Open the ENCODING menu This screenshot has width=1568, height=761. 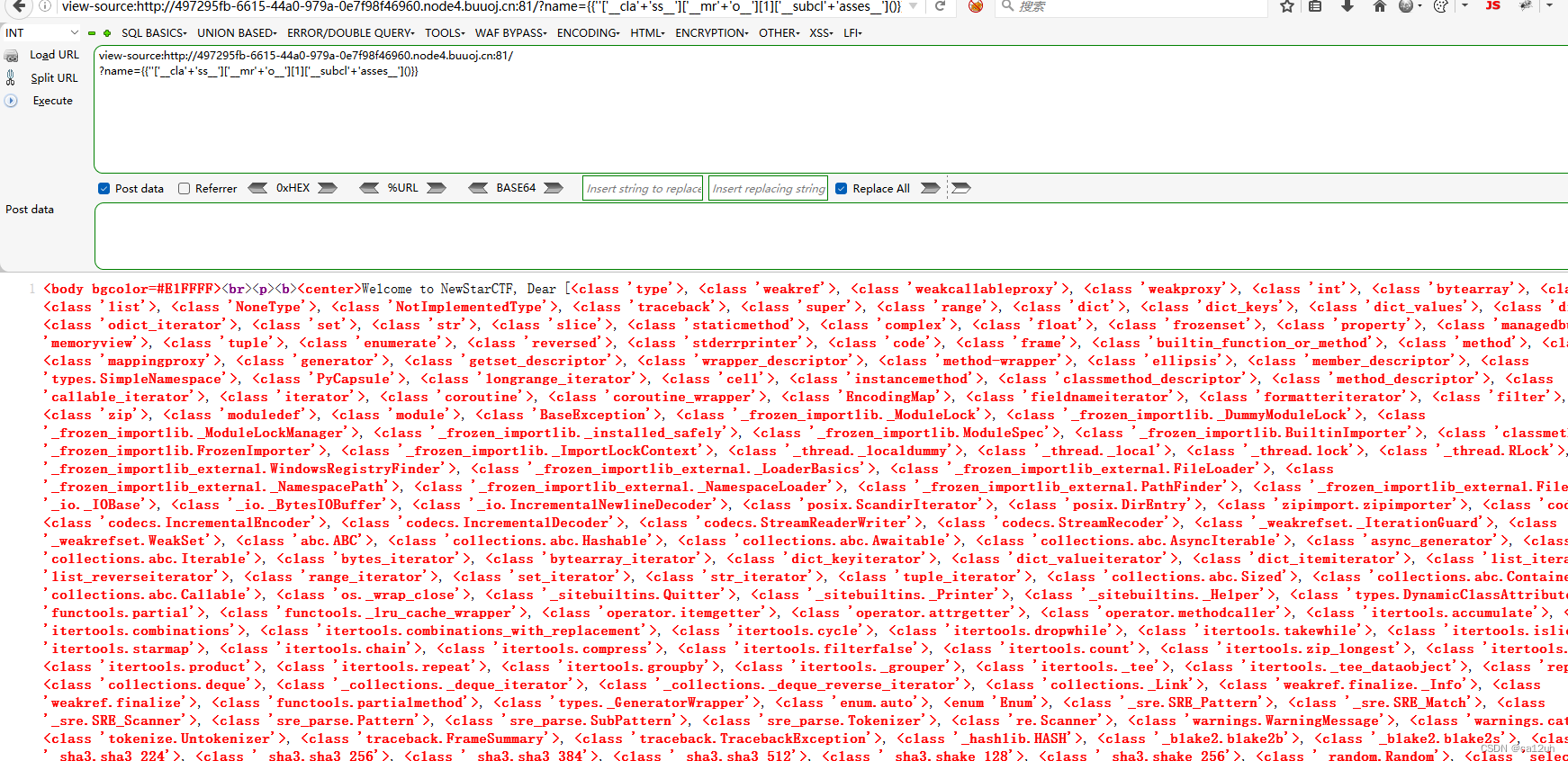[x=588, y=33]
